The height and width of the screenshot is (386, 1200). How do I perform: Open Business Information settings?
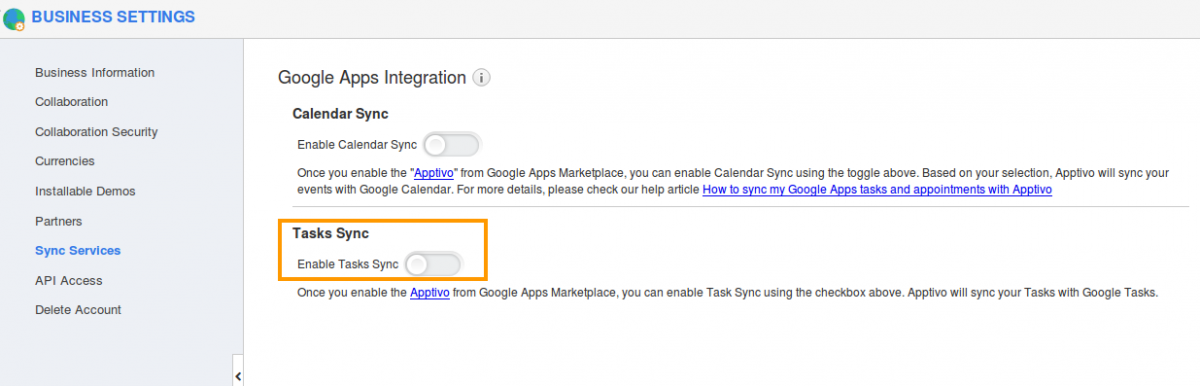coord(95,73)
